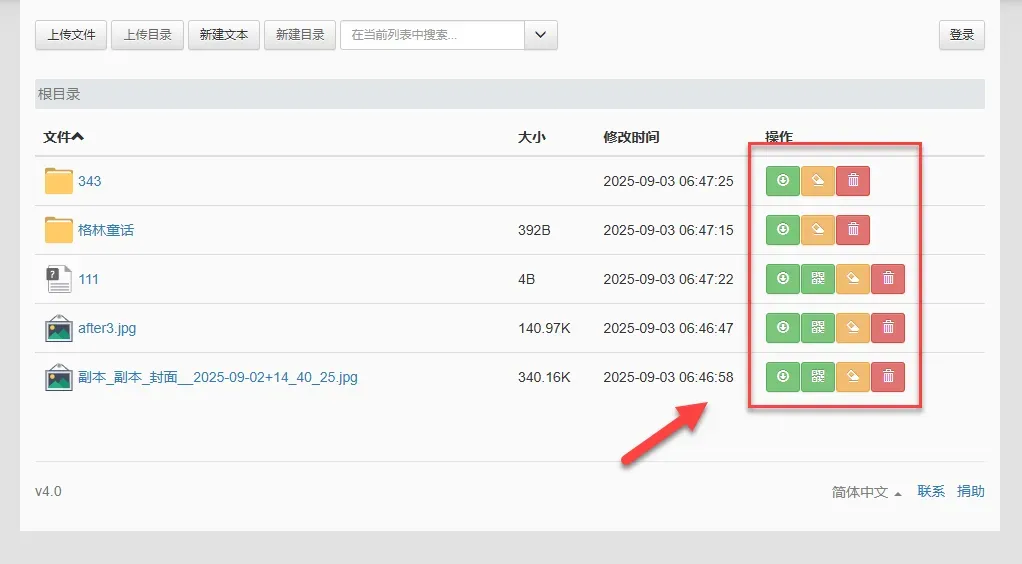The height and width of the screenshot is (564, 1022).
Task: Download after3.jpg using the green icon
Action: point(783,328)
